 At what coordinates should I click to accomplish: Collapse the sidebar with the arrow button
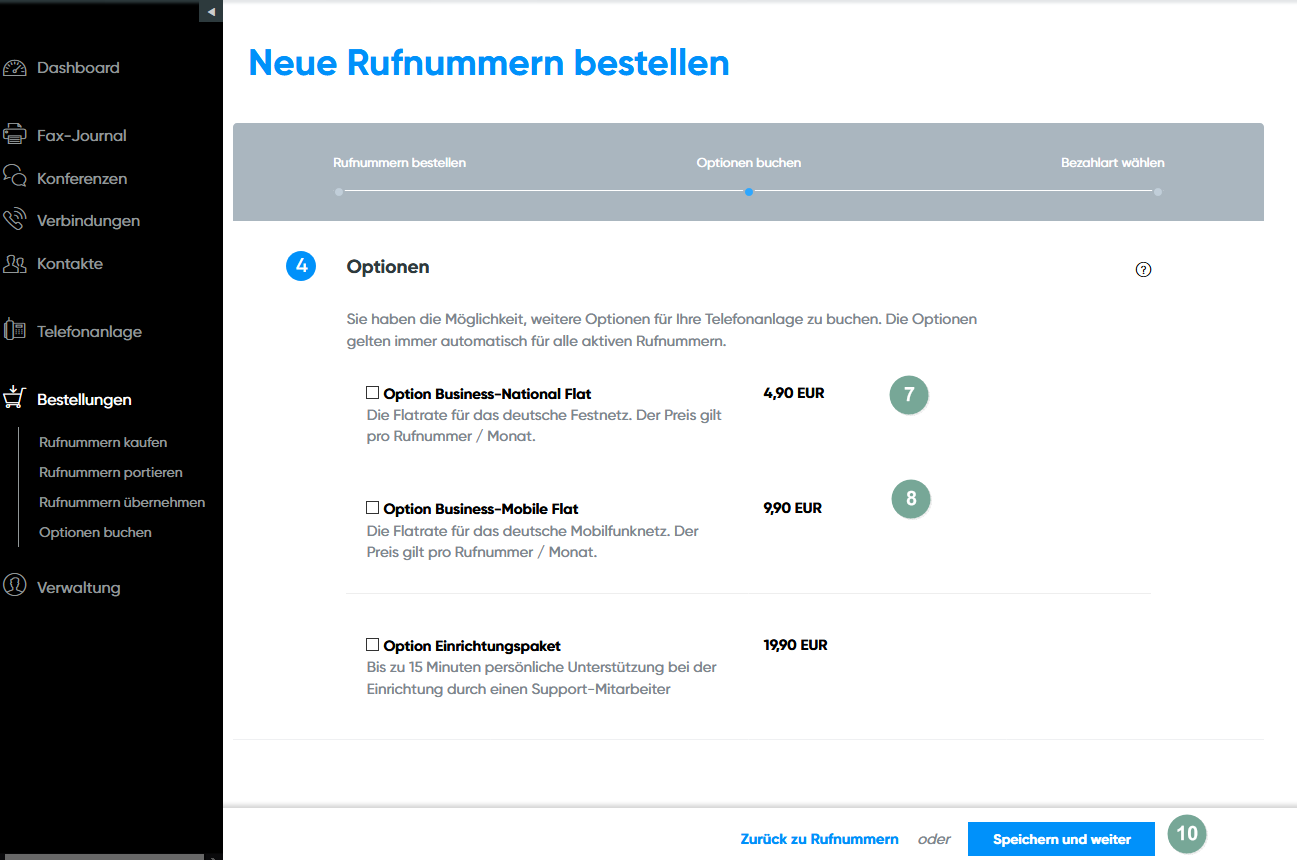211,11
